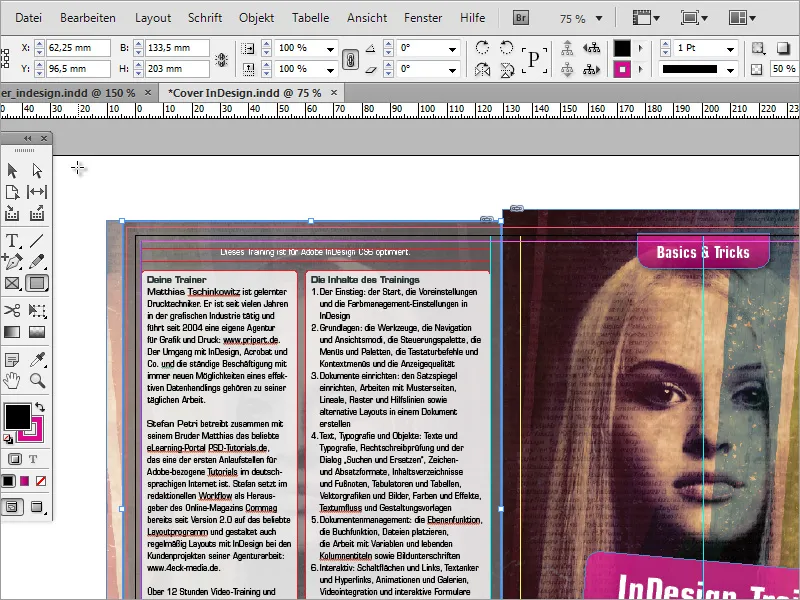Image resolution: width=800 pixels, height=600 pixels.
Task: Select content of object icon
Action: click(567, 69)
